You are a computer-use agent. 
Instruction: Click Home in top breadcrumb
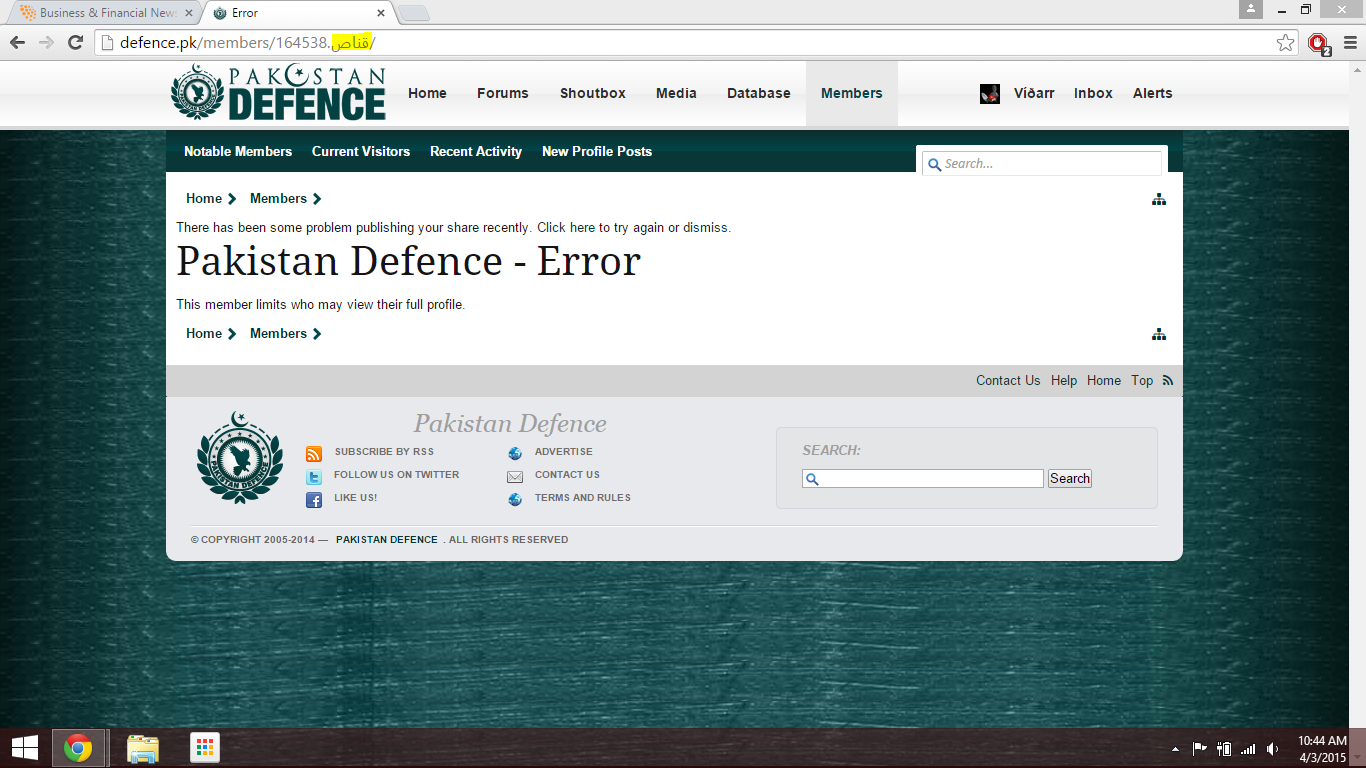pyautogui.click(x=204, y=198)
